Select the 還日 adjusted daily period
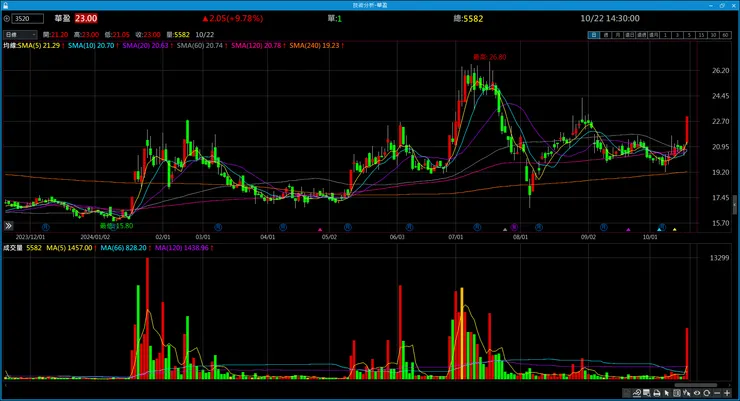This screenshot has width=740, height=401. [630, 35]
